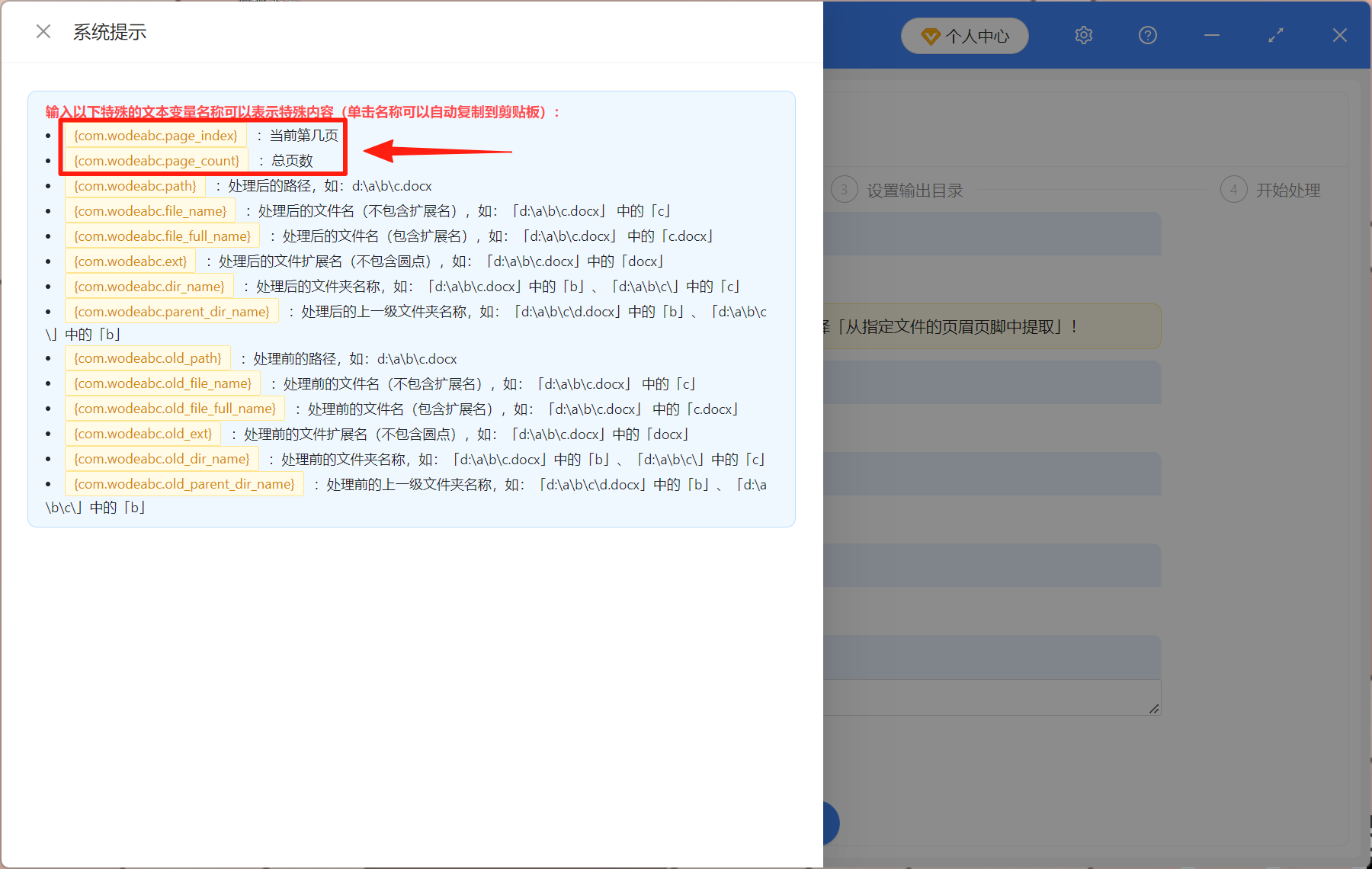
Task: Copy the {com.wodeabc.file_name} variable
Action: click(x=149, y=210)
